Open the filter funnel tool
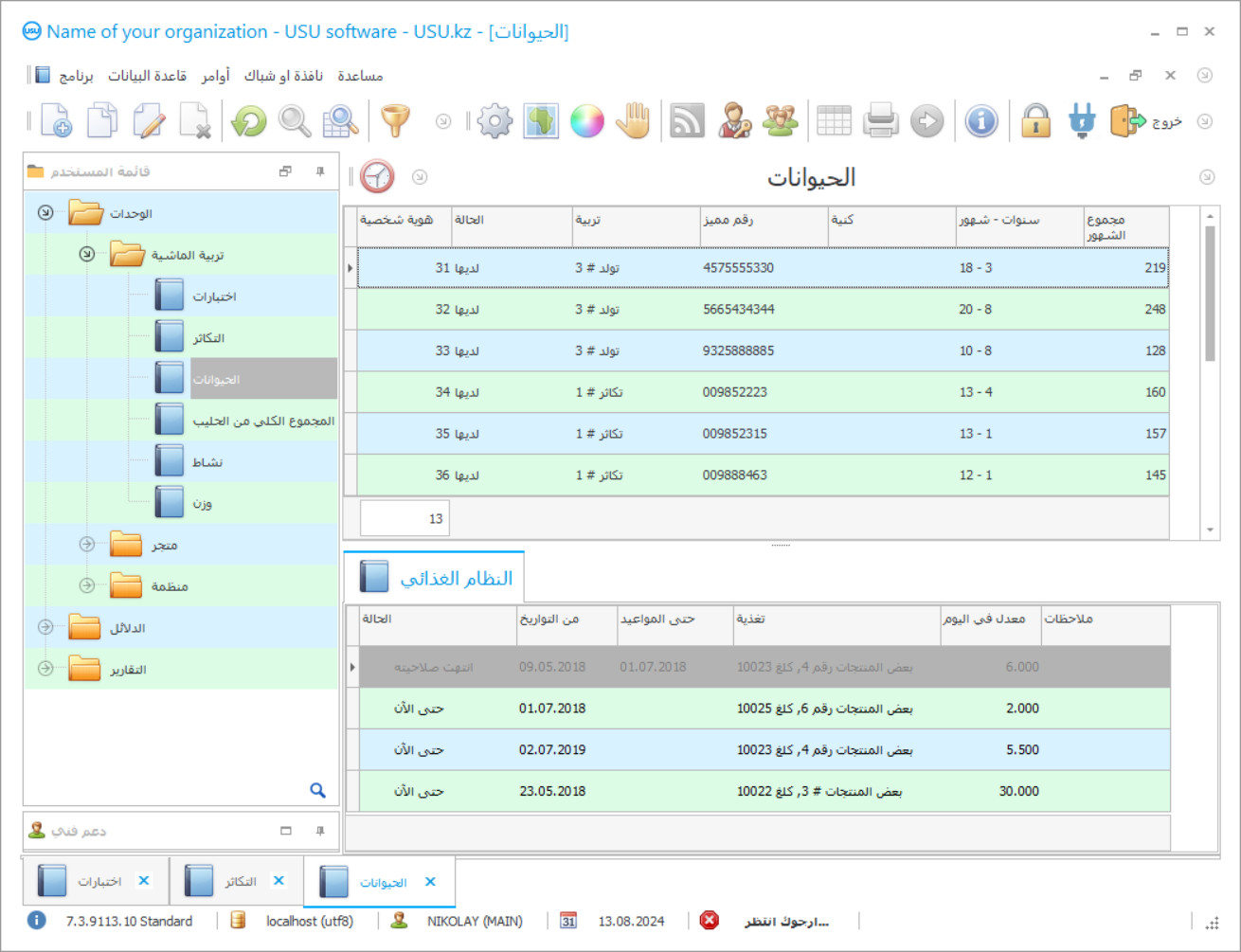 click(396, 121)
